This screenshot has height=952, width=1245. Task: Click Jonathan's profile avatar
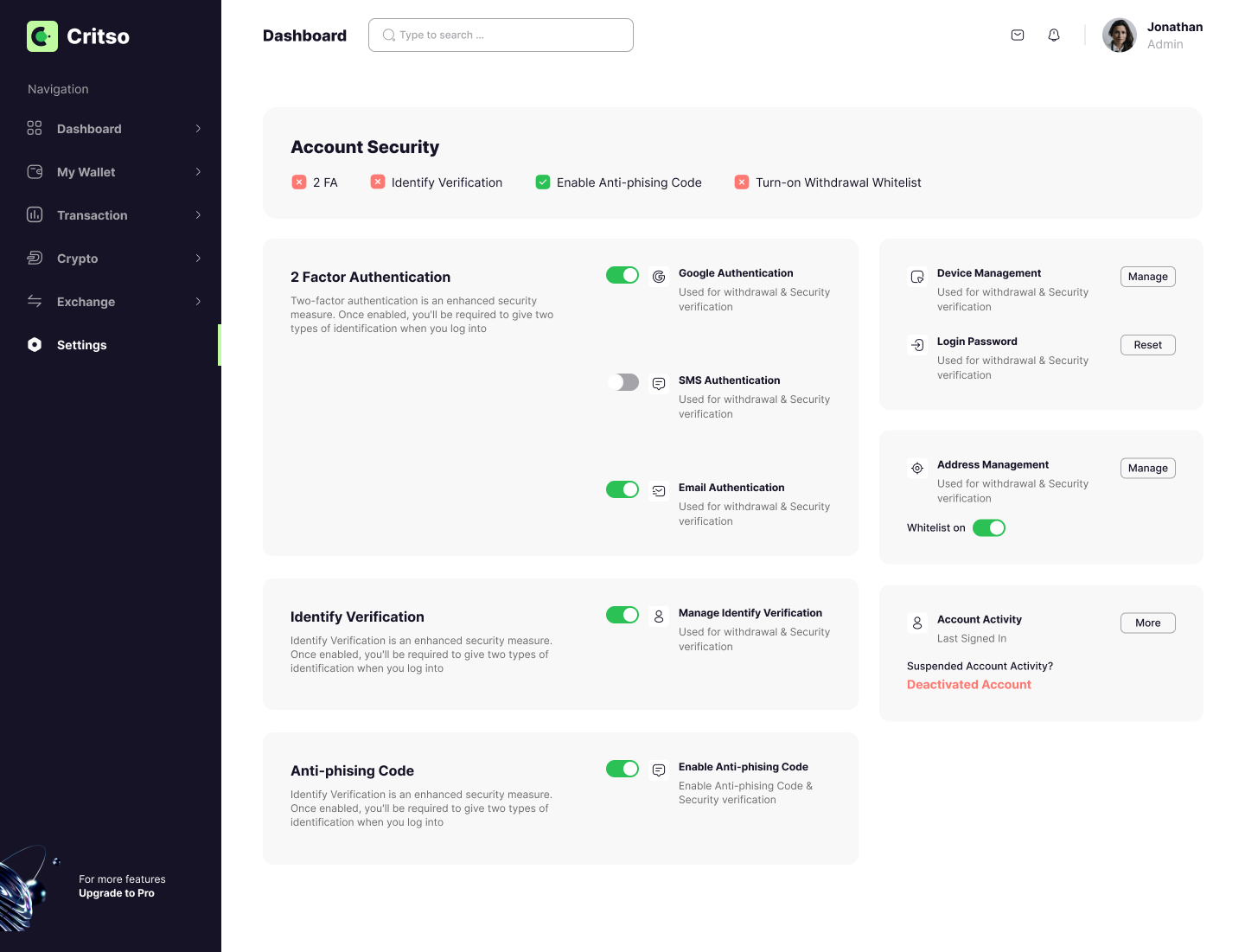tap(1120, 35)
